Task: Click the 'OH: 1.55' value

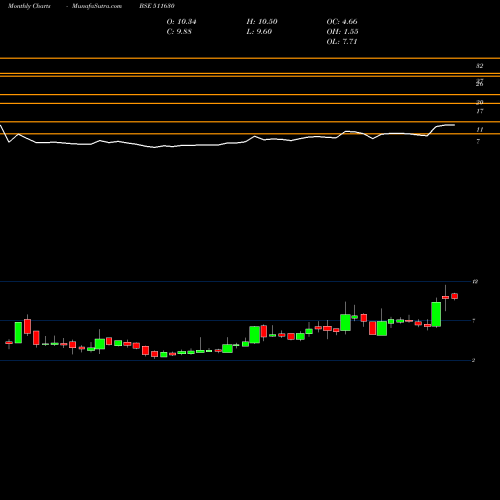Action: click(x=342, y=32)
